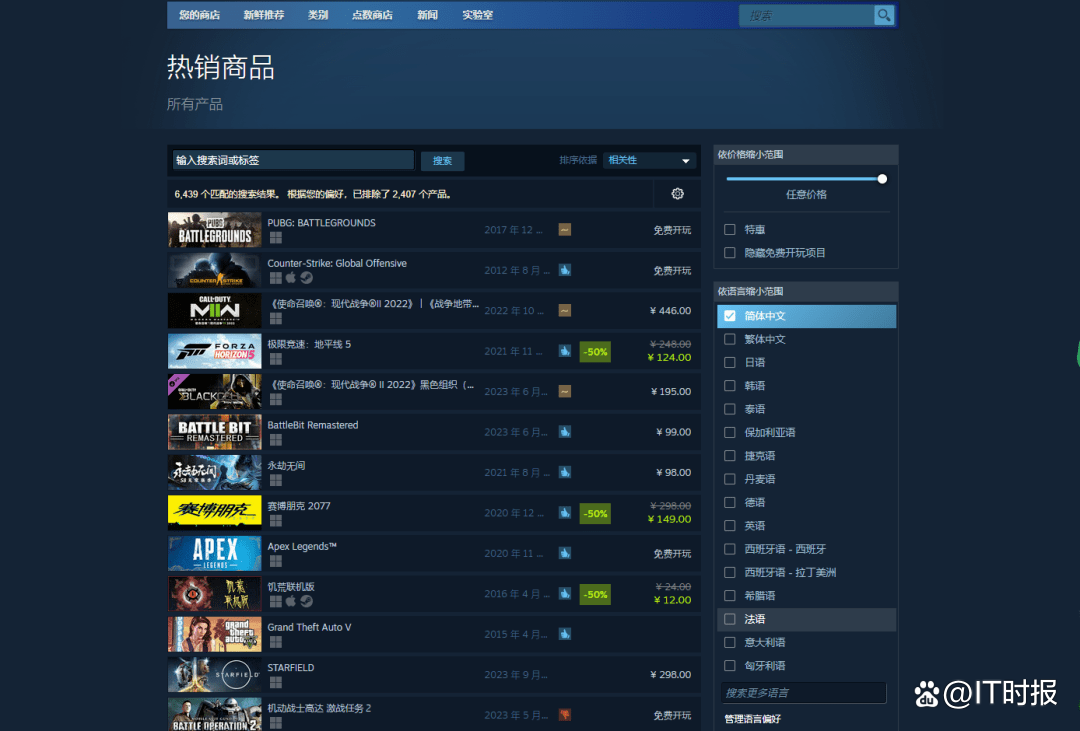Click the 搜索更多语言 input field

(x=803, y=692)
